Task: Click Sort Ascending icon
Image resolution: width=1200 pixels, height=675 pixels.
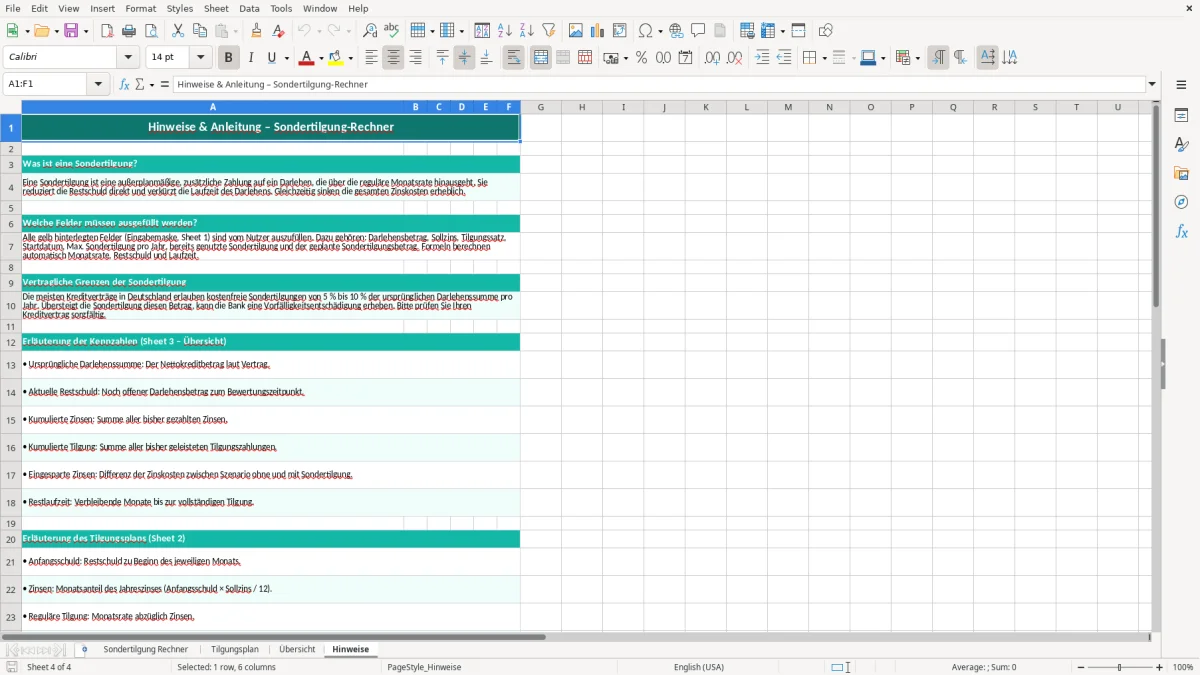Action: click(505, 31)
